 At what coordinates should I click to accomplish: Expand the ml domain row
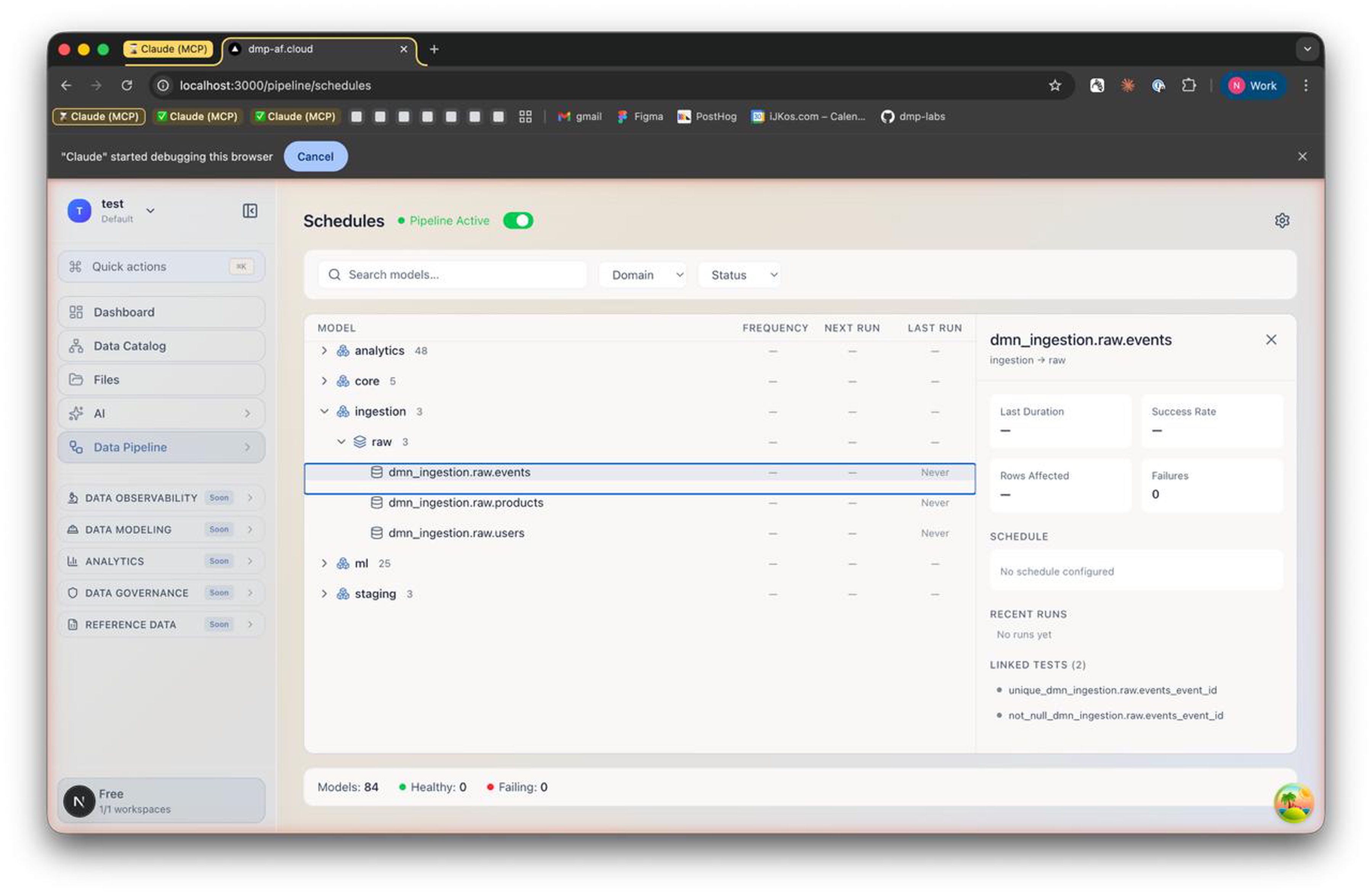pyautogui.click(x=324, y=563)
